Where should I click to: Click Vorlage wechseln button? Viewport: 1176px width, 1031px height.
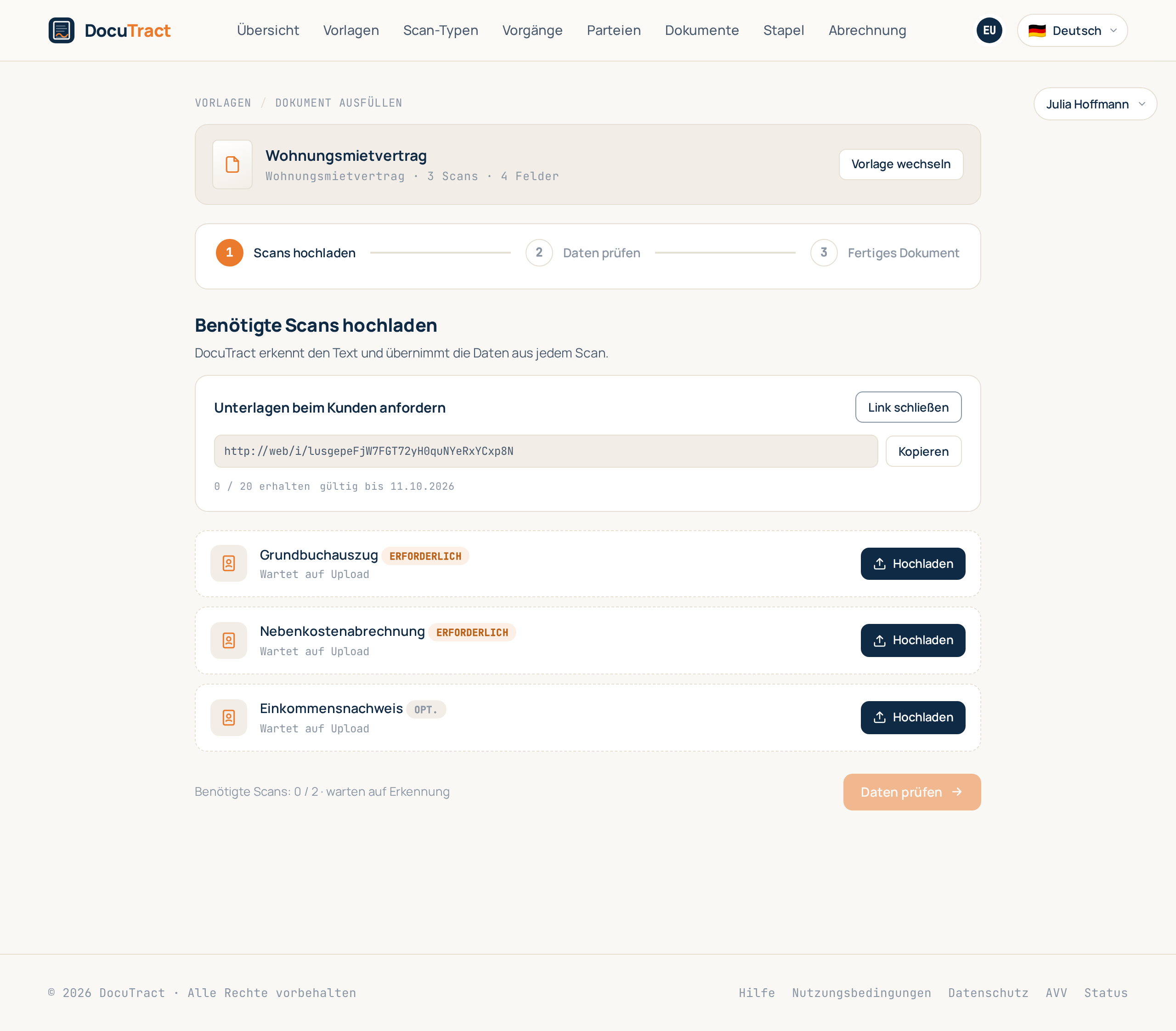(900, 164)
